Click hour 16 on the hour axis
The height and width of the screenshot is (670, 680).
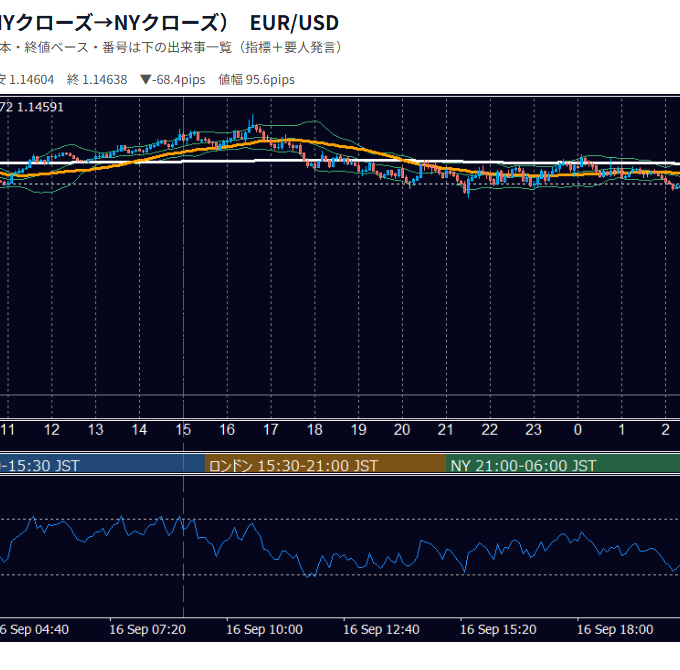(227, 430)
